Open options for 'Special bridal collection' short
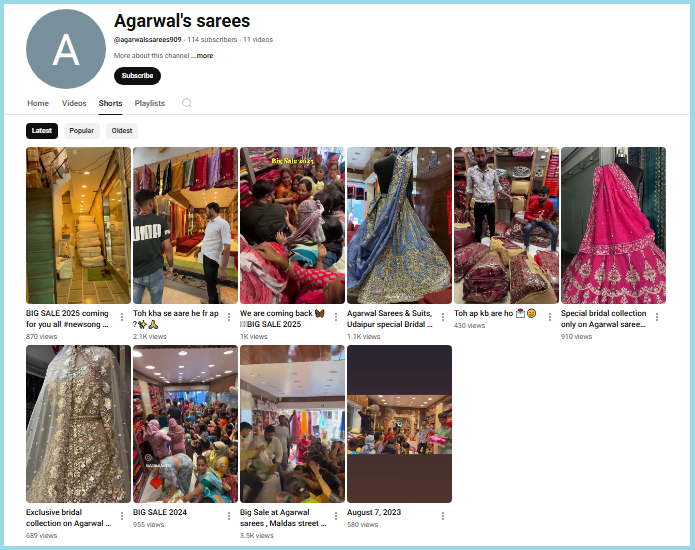Viewport: 695px width, 550px height. tap(656, 317)
